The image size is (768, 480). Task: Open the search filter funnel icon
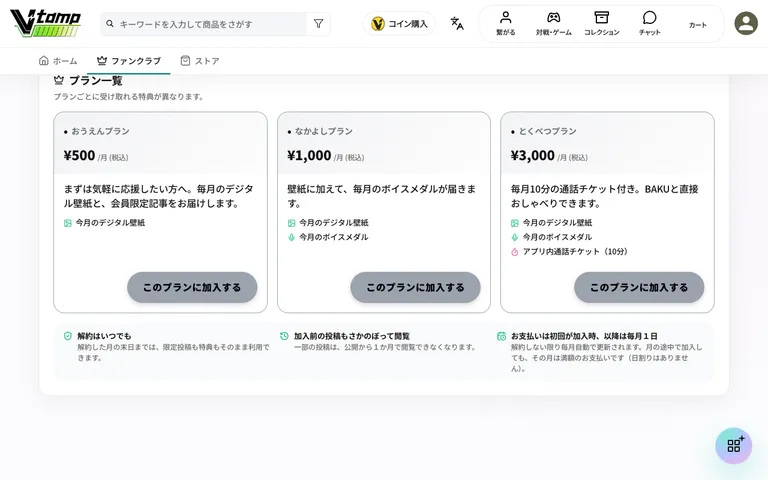tap(318, 24)
